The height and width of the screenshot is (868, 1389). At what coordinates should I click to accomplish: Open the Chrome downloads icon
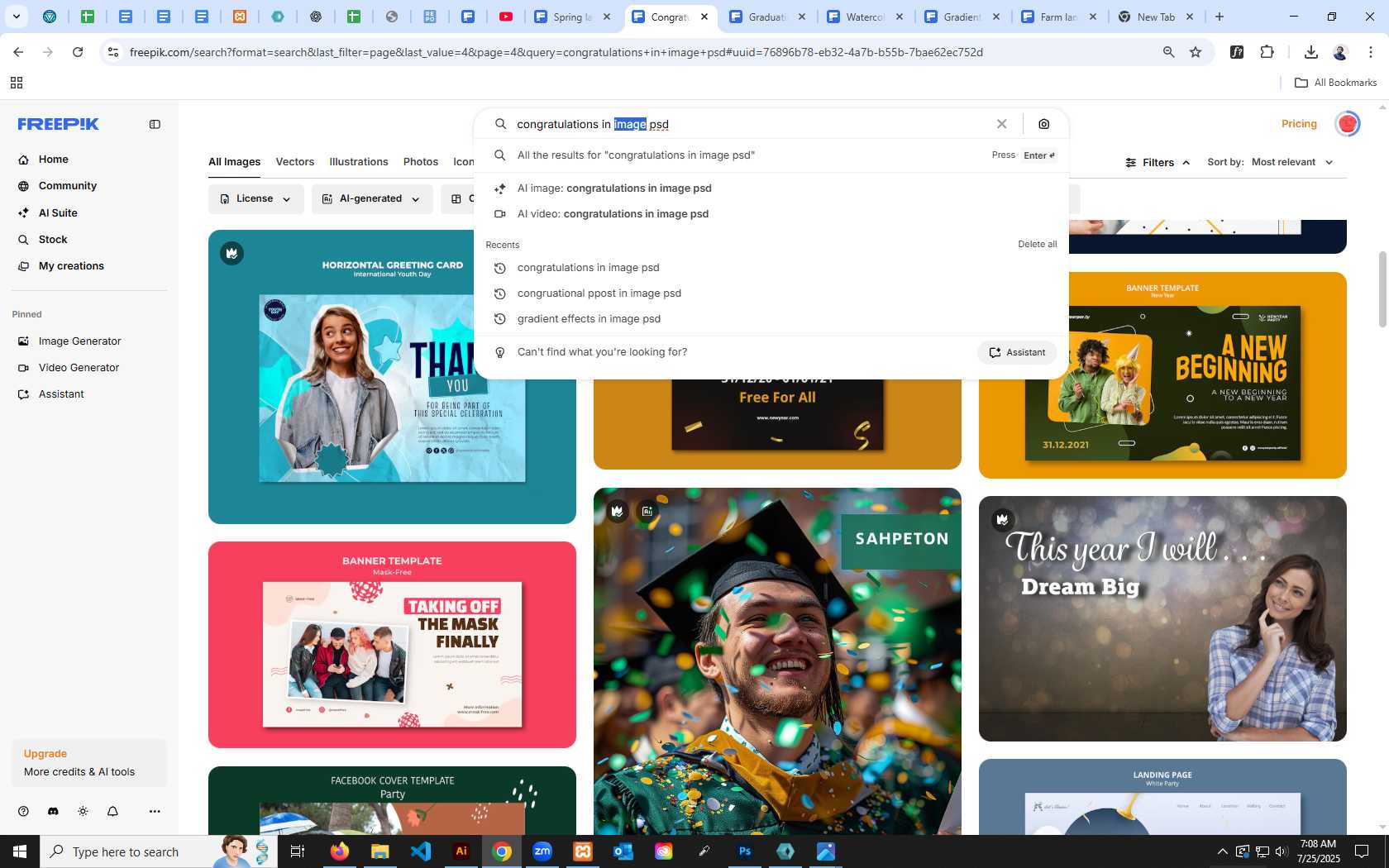1310,52
